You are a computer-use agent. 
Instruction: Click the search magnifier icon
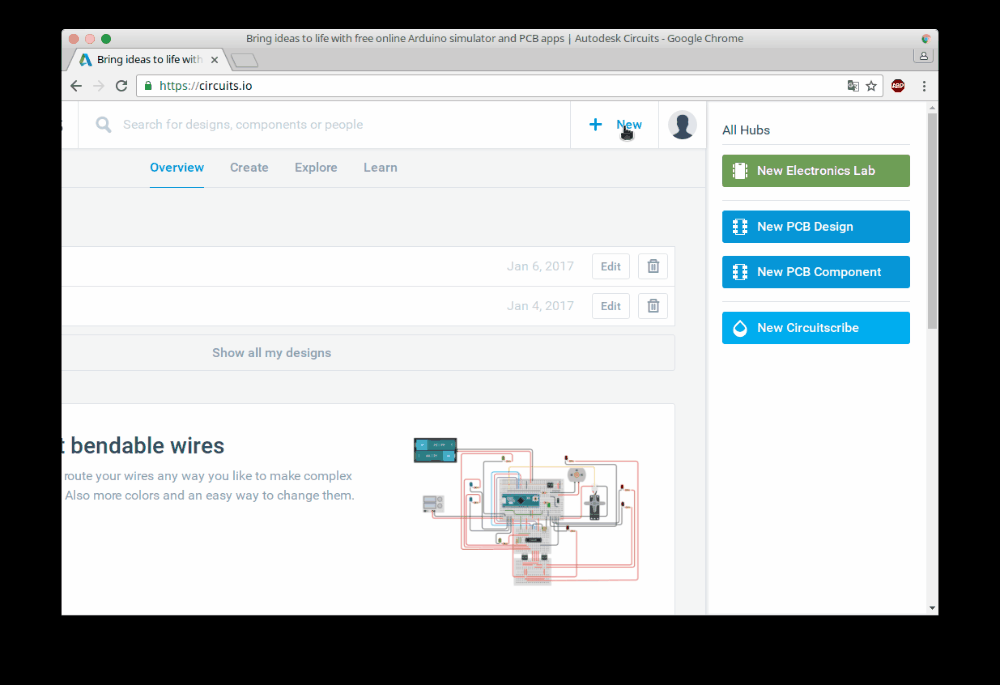(103, 124)
